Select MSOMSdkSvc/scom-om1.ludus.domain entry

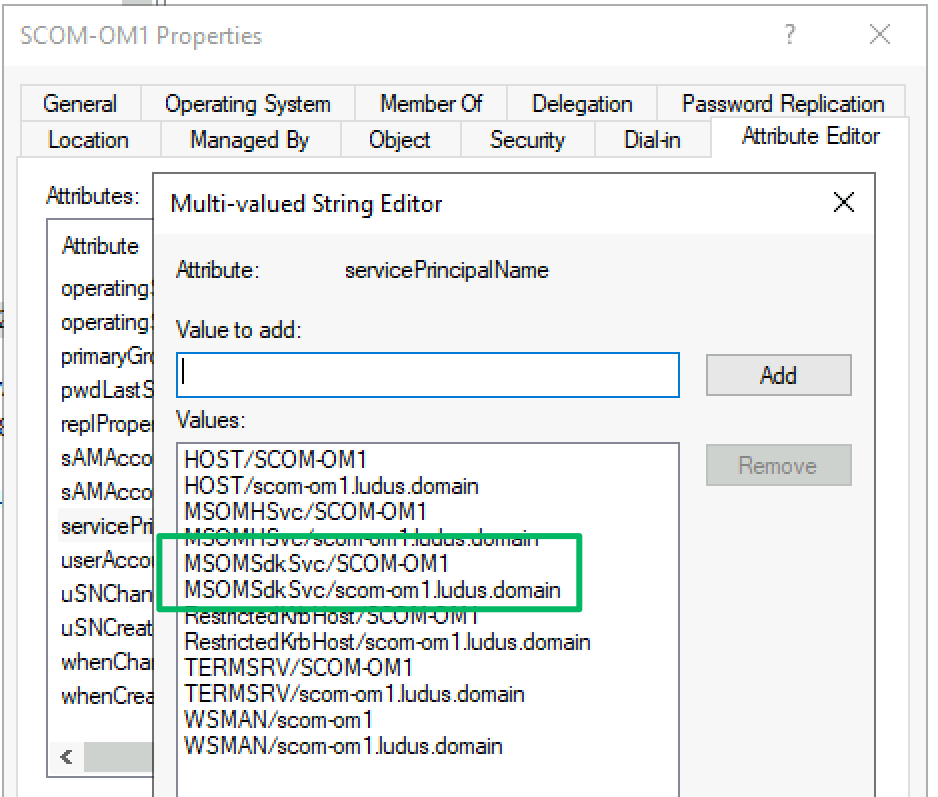coord(372,590)
